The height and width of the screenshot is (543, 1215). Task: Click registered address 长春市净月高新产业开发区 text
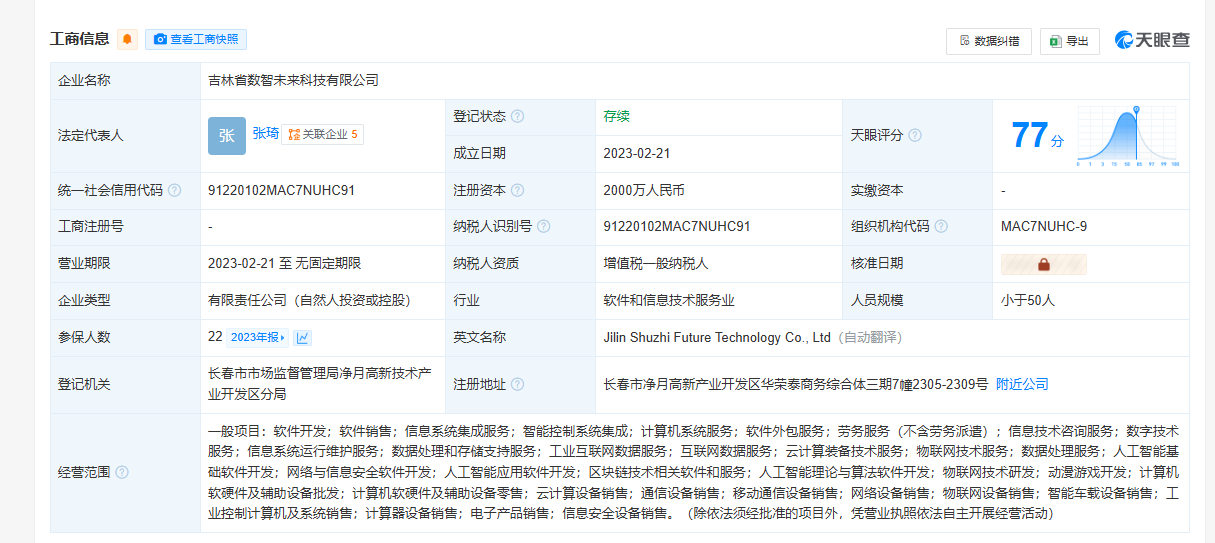797,384
